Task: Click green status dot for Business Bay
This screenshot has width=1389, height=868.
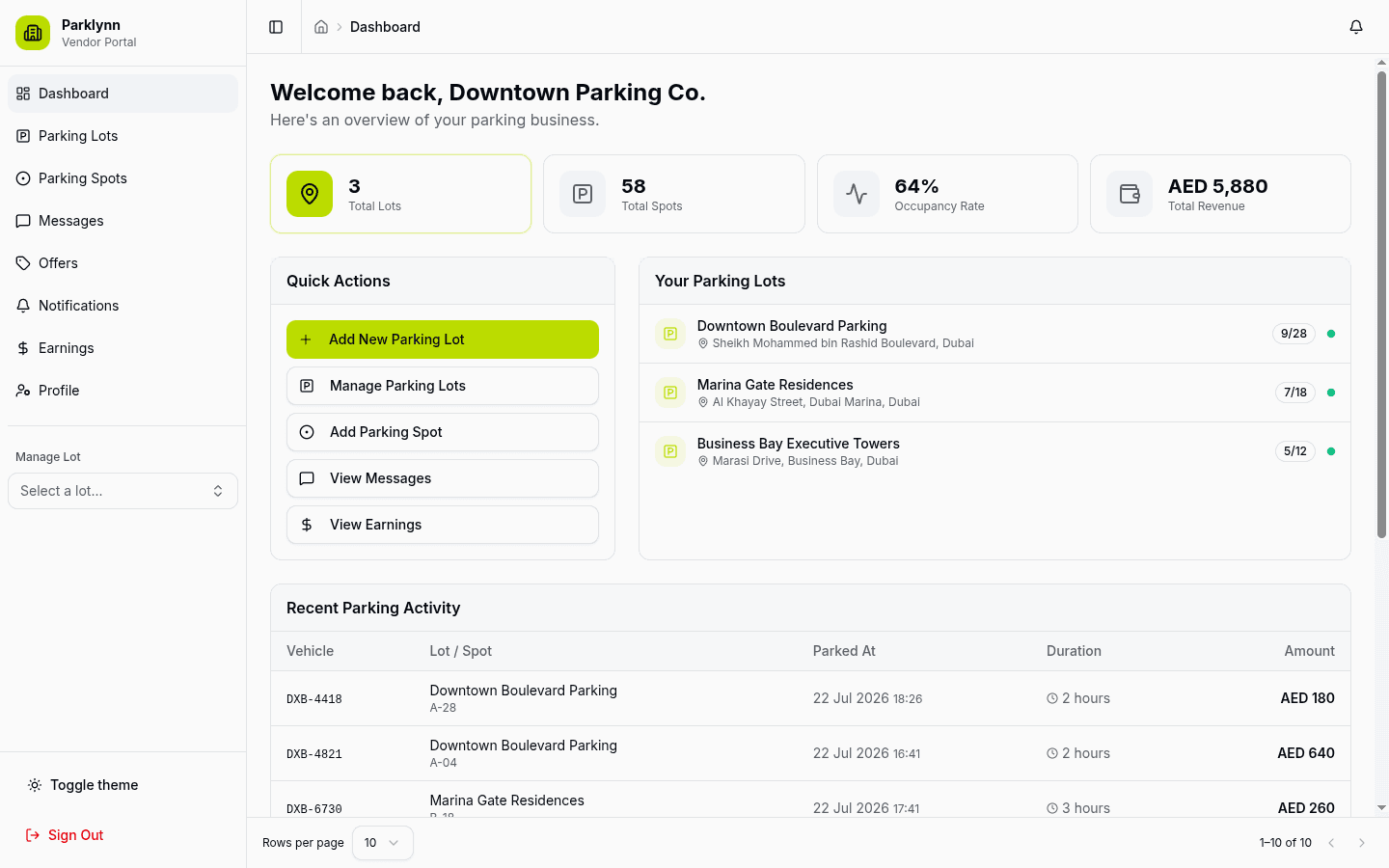Action: coord(1331,451)
